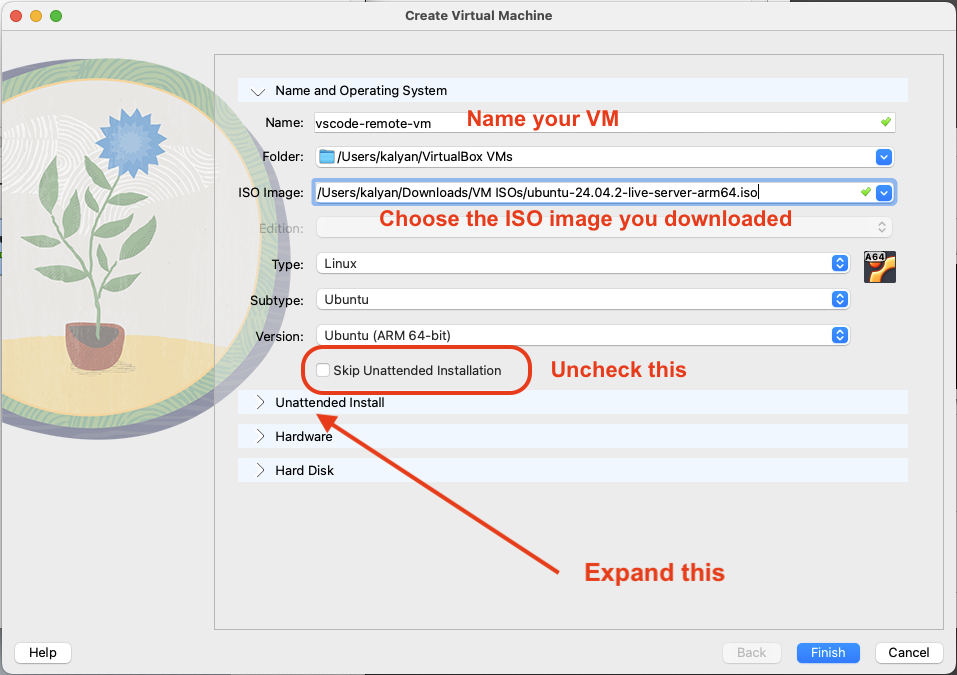The height and width of the screenshot is (675, 957).
Task: Expand the Hard Disk section
Action: point(260,470)
